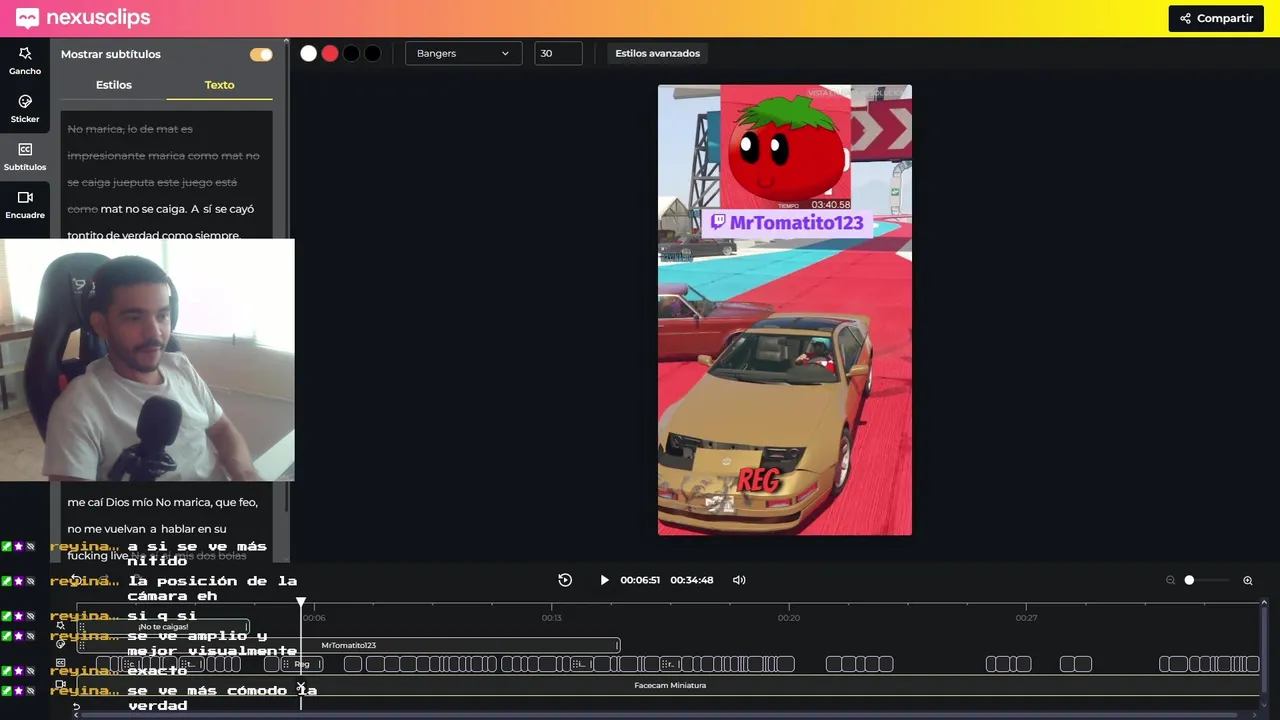This screenshot has width=1280, height=720.
Task: Click the line "se caiga jueputa este juego está"
Action: tap(152, 182)
